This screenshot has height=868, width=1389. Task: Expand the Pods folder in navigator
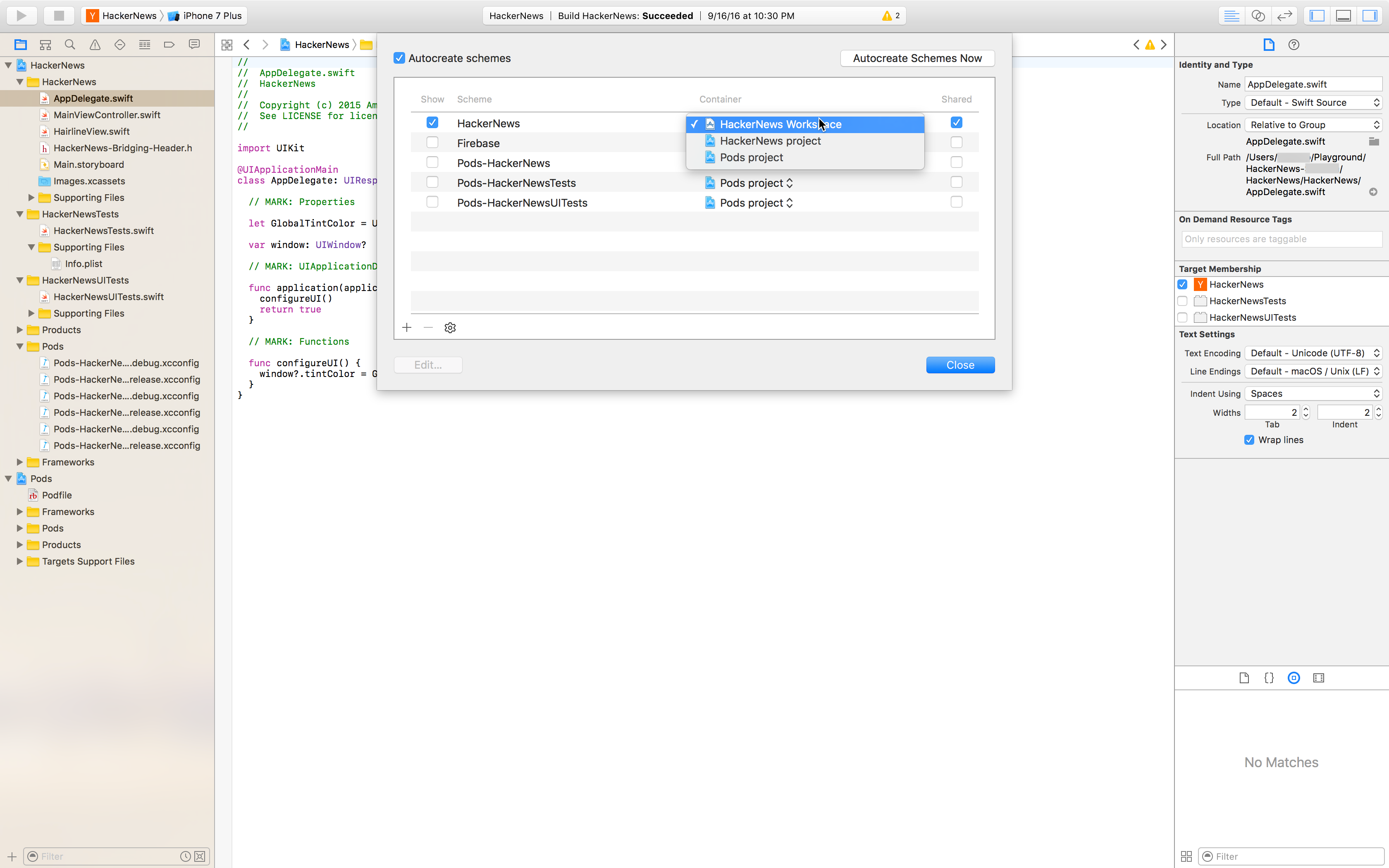click(x=19, y=528)
